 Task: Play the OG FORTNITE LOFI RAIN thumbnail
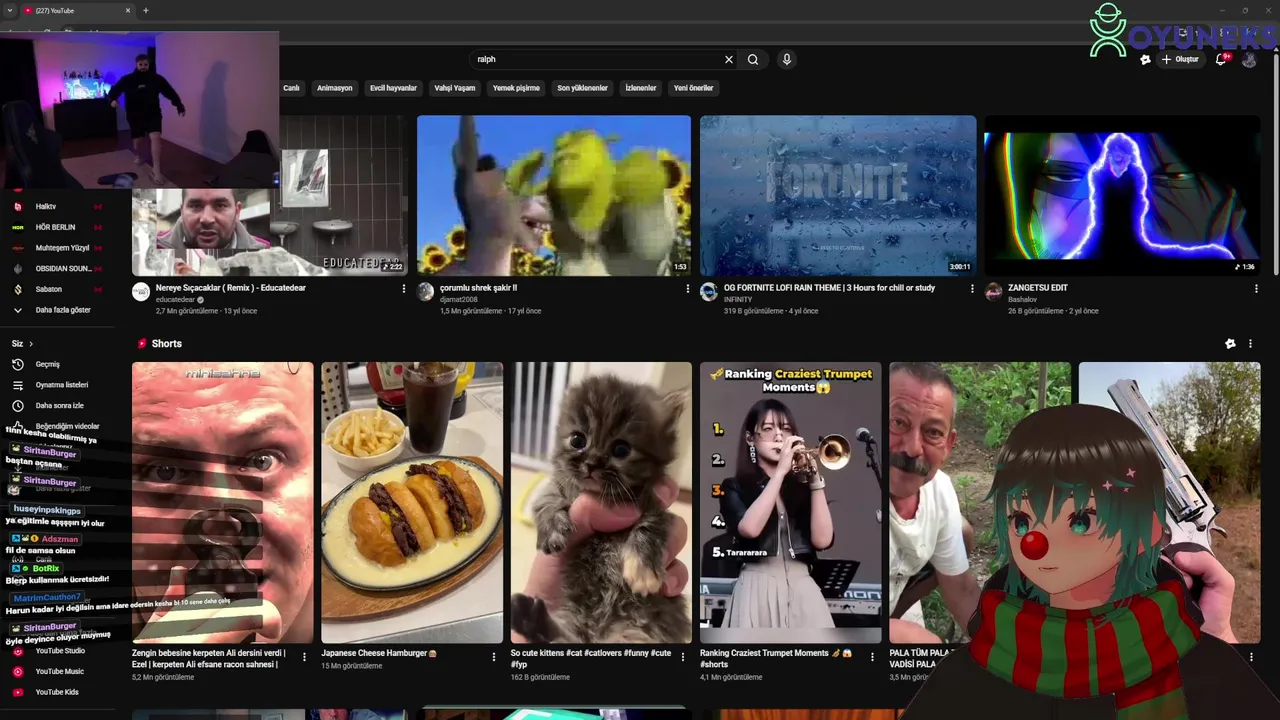[838, 195]
